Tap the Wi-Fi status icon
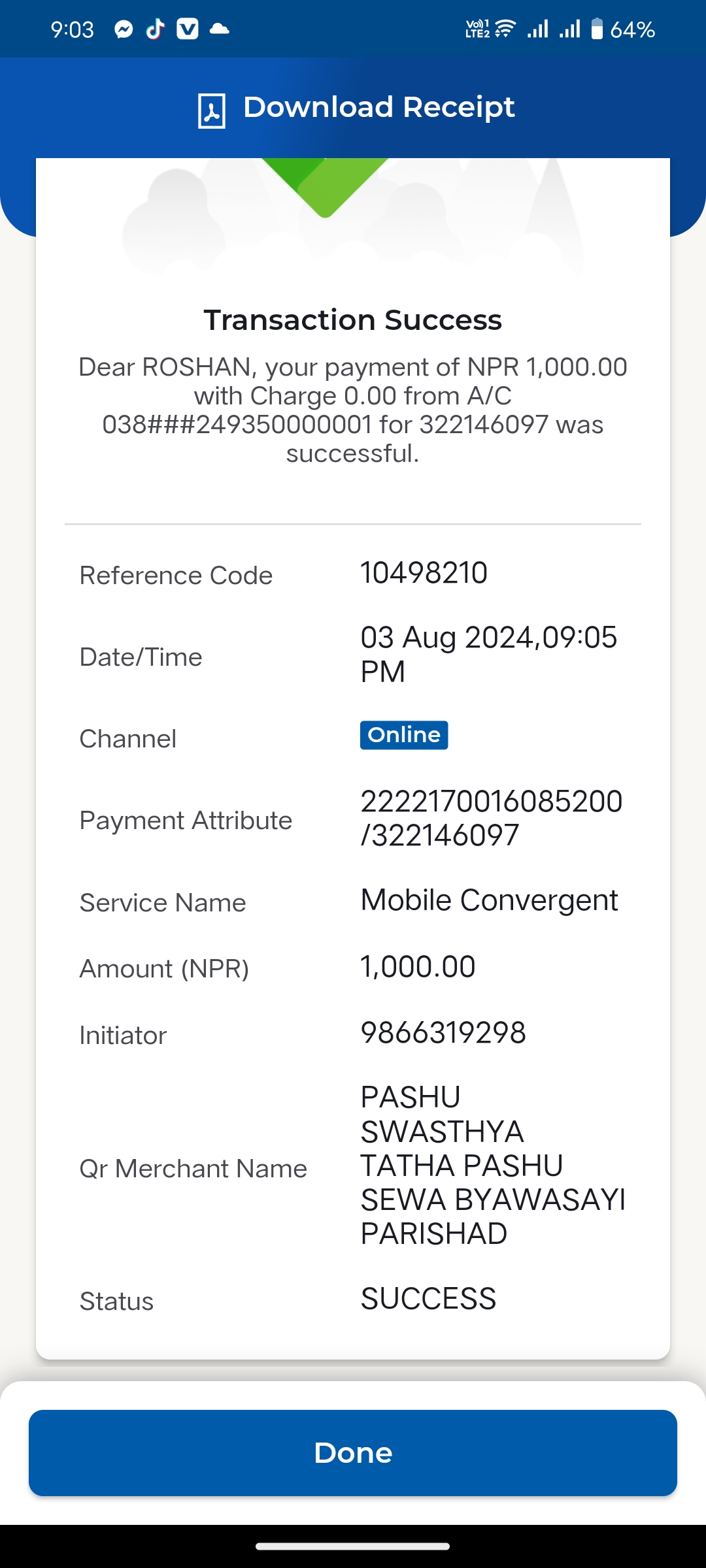 click(505, 29)
